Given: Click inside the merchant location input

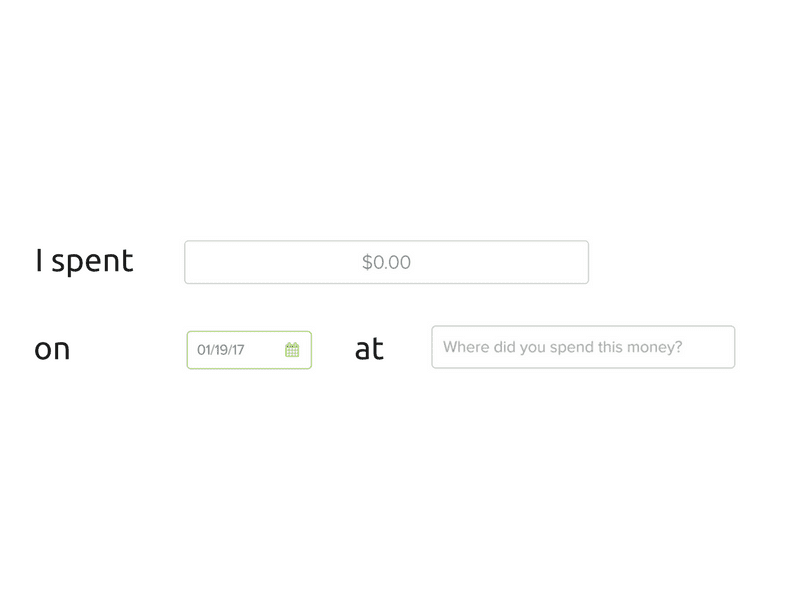Looking at the screenshot, I should coord(583,347).
